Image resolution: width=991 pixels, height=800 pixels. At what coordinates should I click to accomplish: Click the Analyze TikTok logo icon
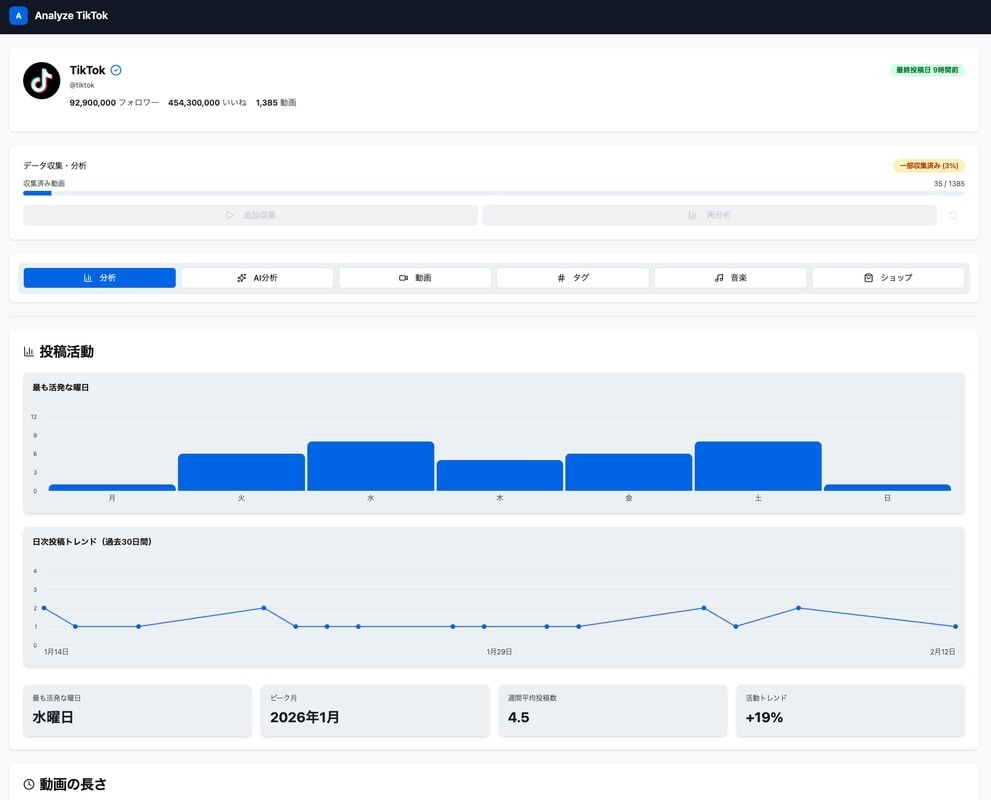point(18,16)
